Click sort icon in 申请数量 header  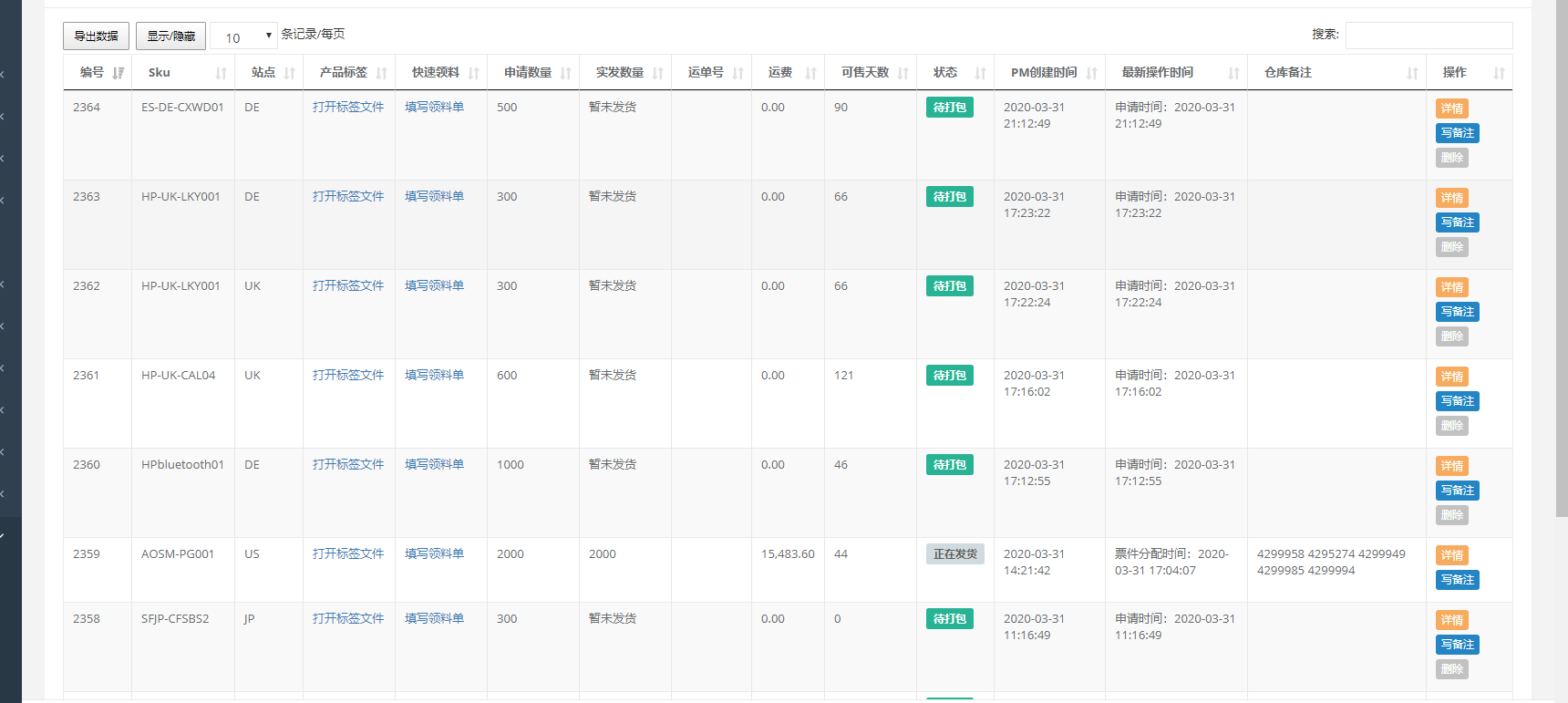[565, 73]
